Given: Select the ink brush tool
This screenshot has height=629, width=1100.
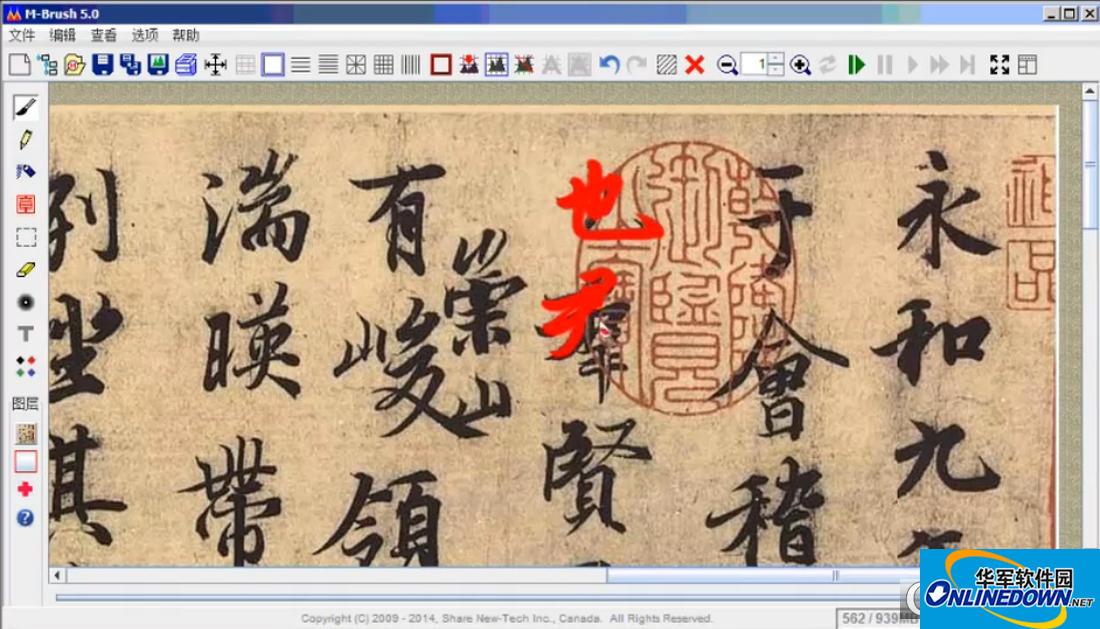Looking at the screenshot, I should 26,107.
